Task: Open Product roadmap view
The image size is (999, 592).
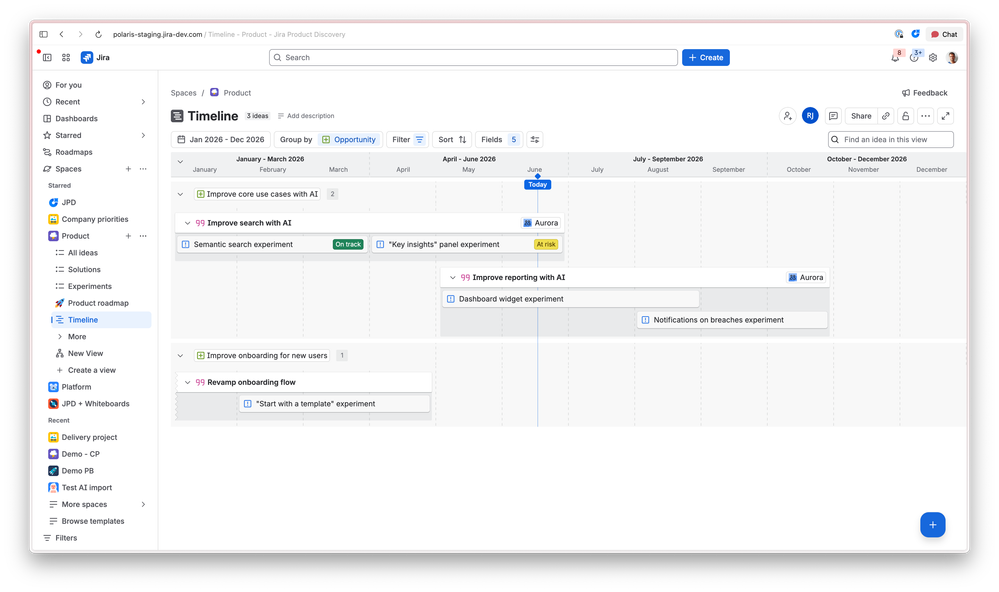Action: coord(101,303)
